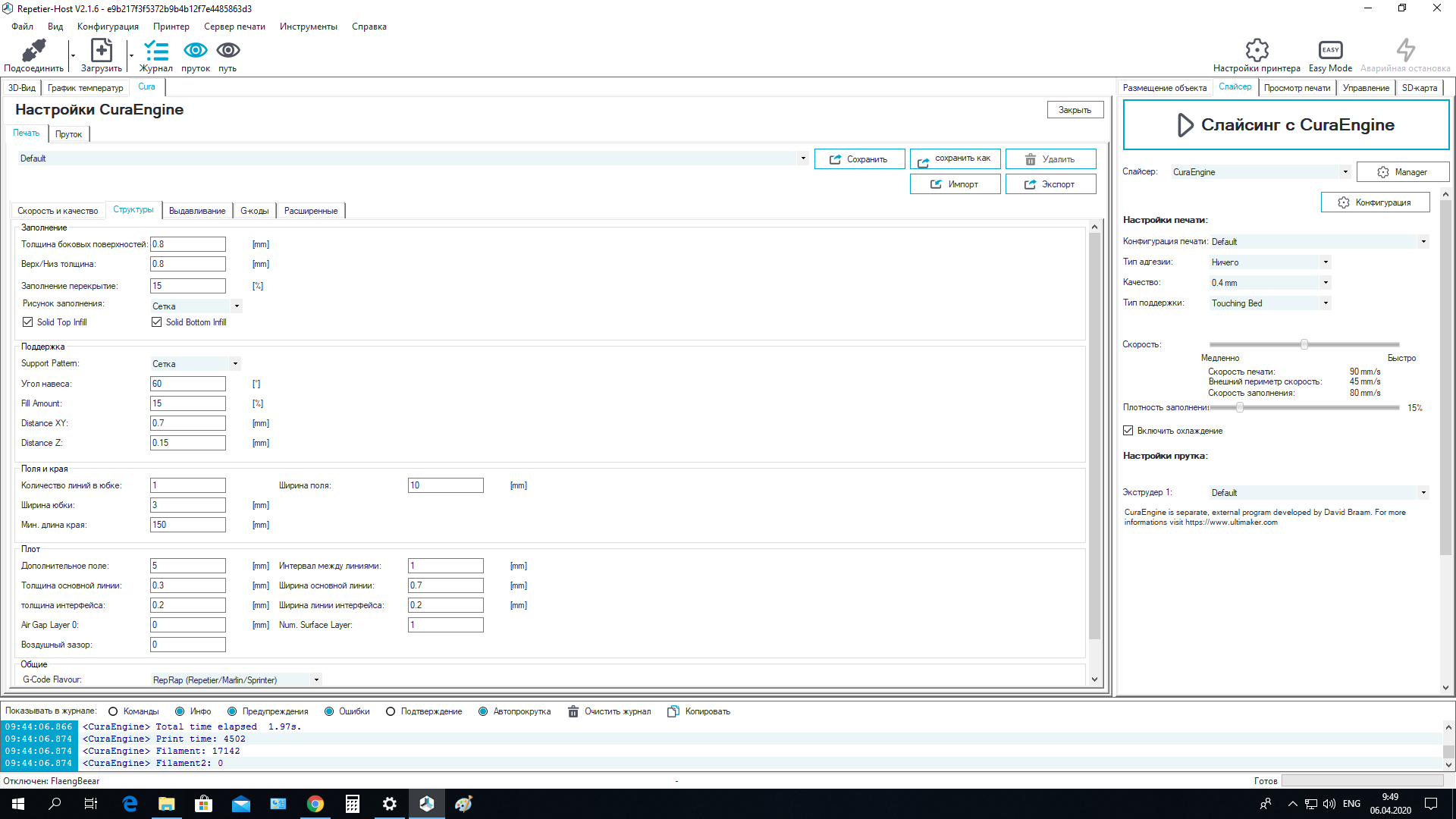This screenshot has height=819, width=1456.
Task: Click the Плотность заполнения slider handle
Action: click(1240, 407)
